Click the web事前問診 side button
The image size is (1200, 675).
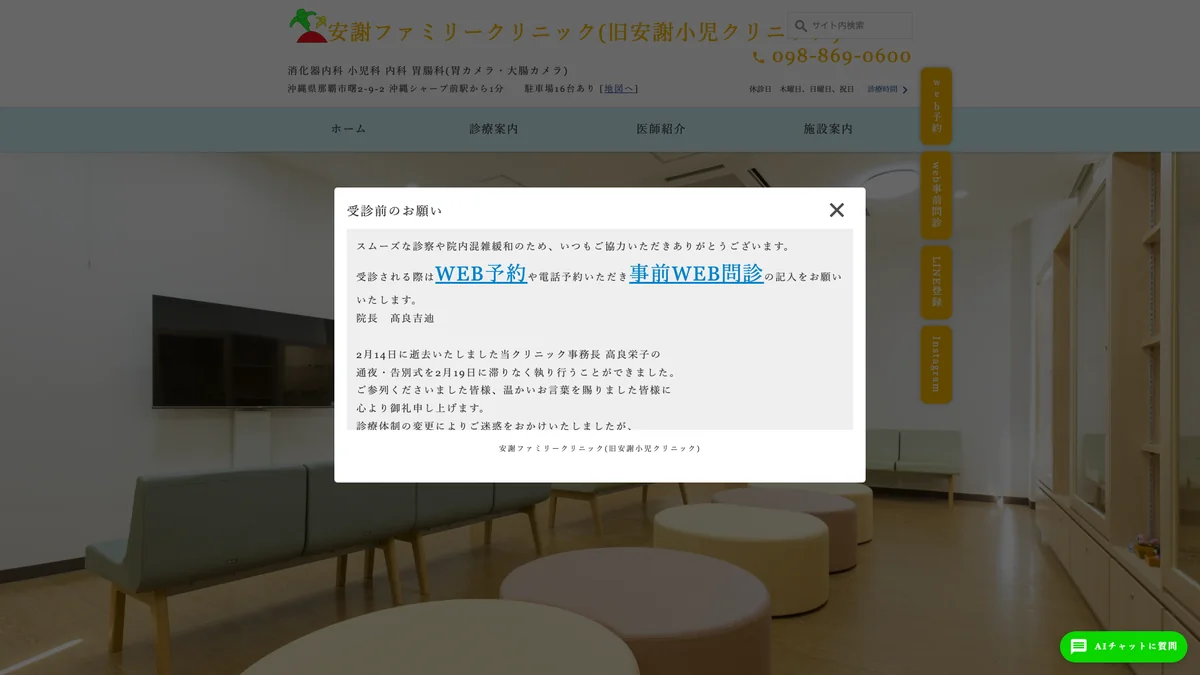click(936, 195)
